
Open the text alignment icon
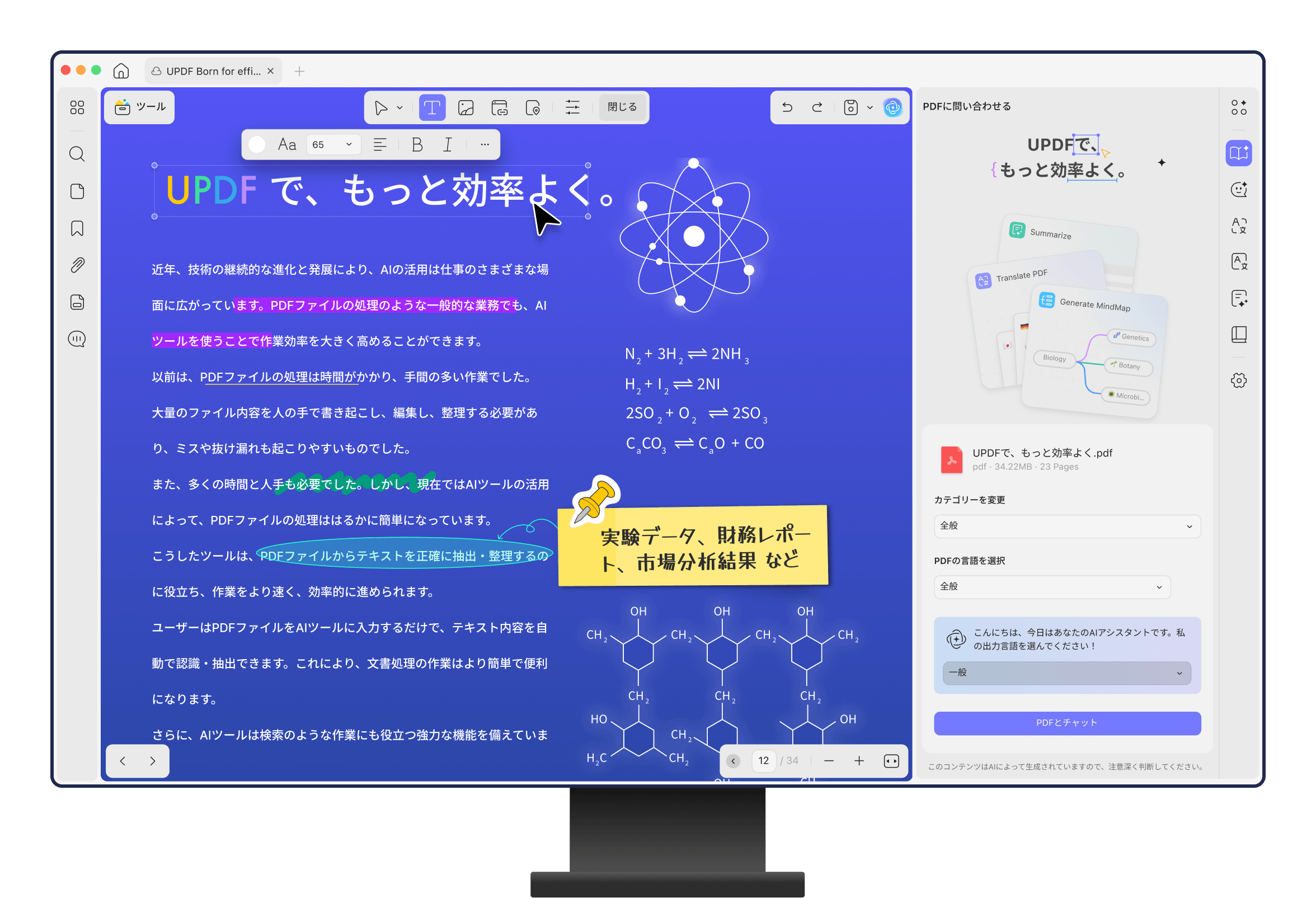pos(380,145)
